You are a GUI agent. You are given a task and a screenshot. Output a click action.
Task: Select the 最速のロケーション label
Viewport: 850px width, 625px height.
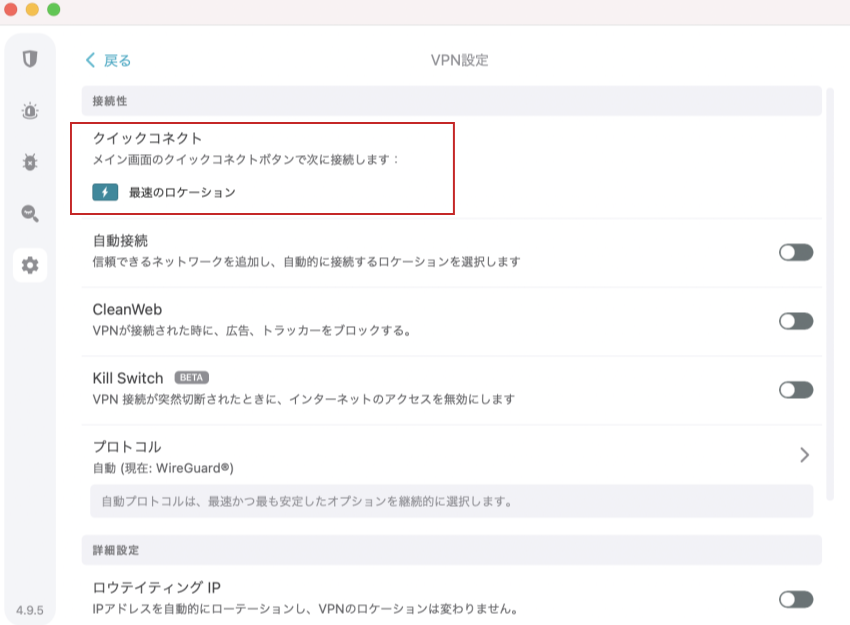point(182,192)
